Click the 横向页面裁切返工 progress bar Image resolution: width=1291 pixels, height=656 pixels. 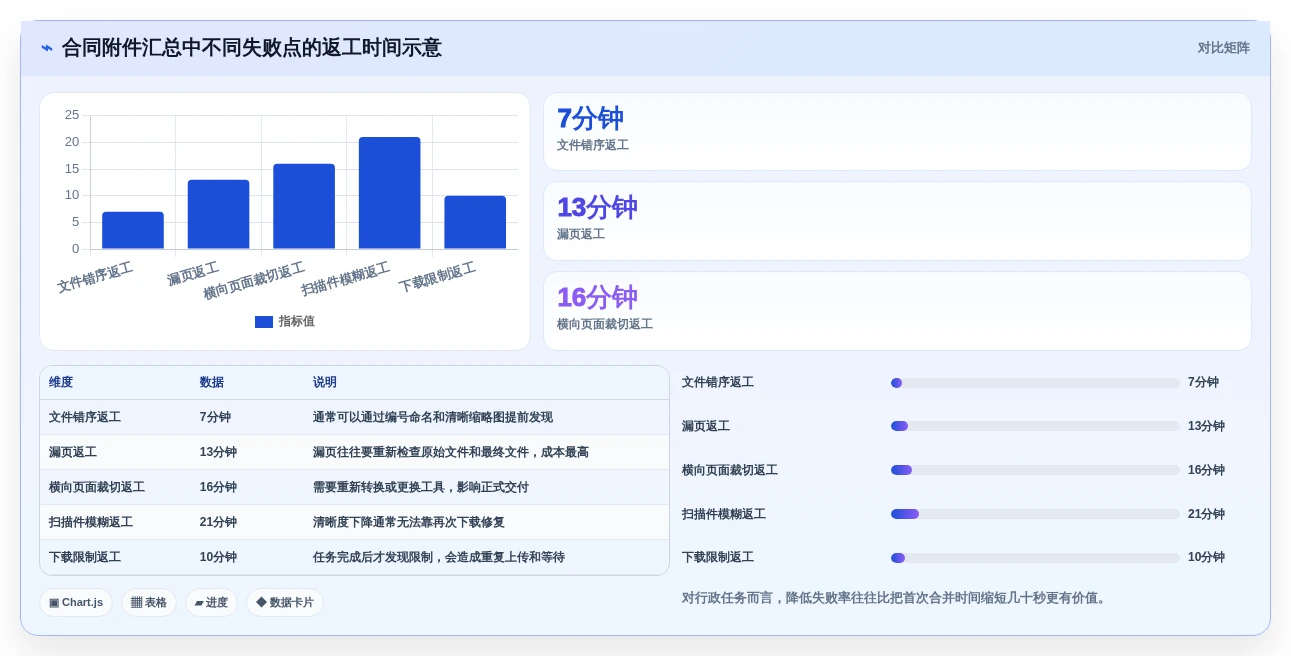tap(1035, 470)
